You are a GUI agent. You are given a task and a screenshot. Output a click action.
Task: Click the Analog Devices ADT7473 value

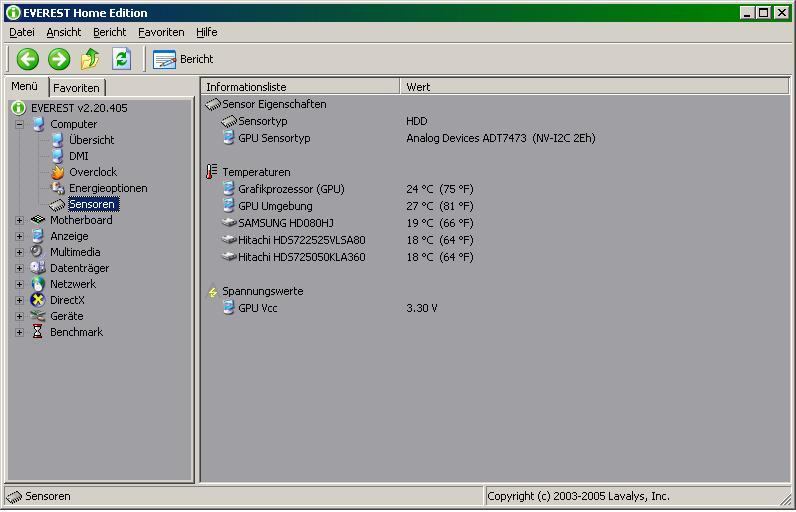click(x=501, y=138)
